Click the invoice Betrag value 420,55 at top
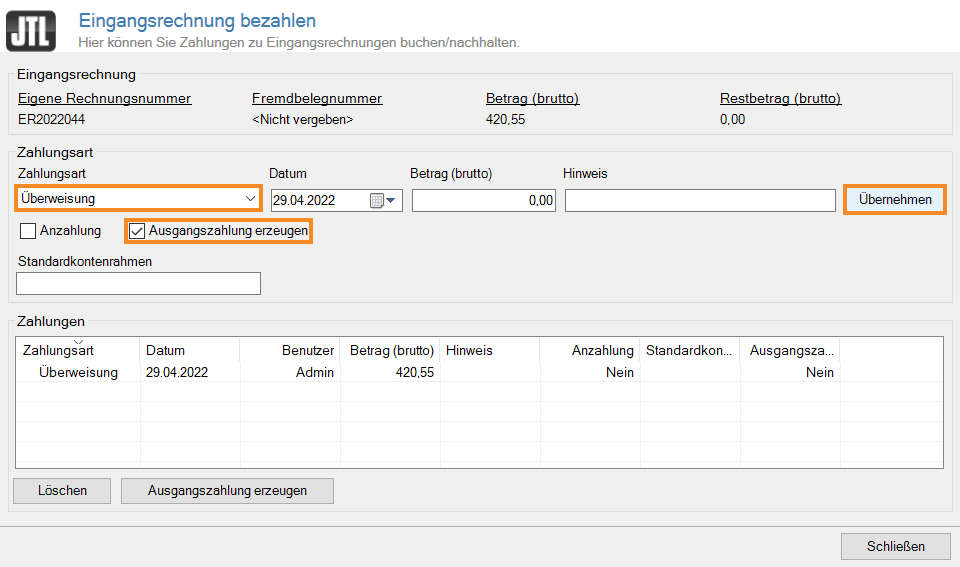This screenshot has height=567, width=960. click(x=505, y=119)
